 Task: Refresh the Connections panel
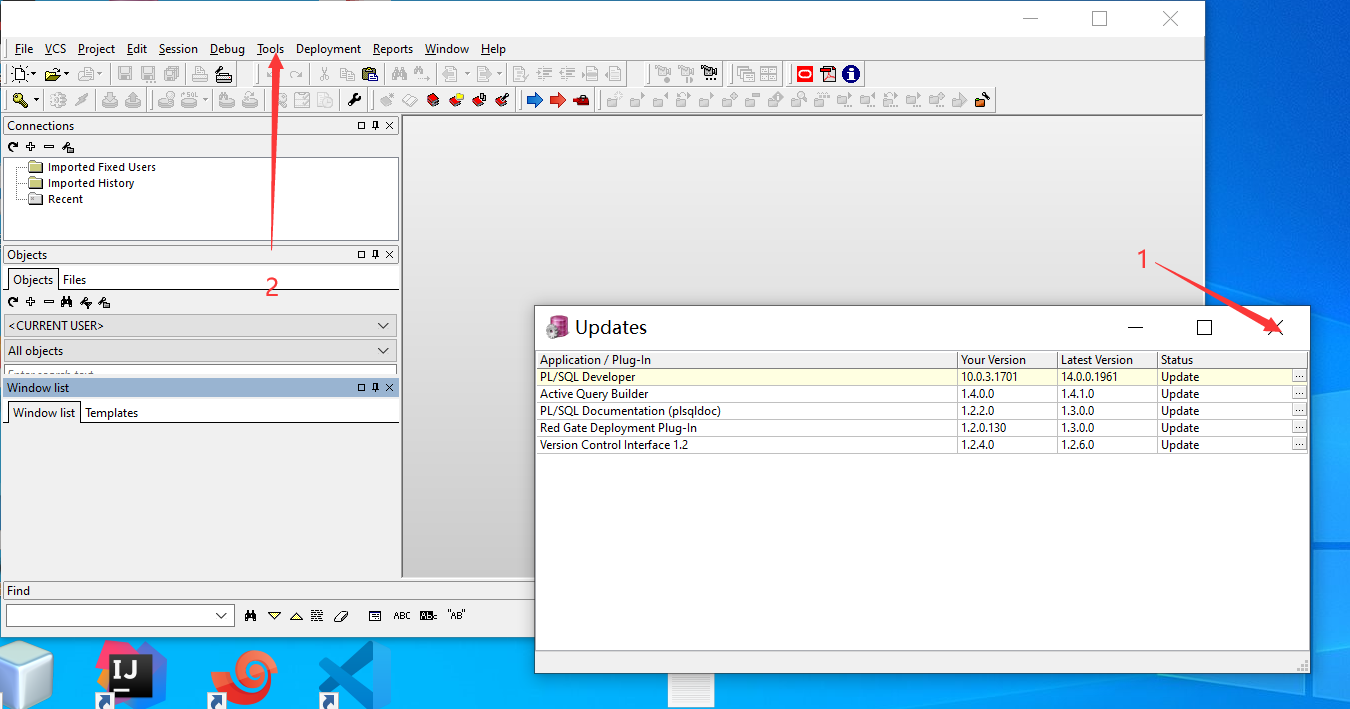click(x=13, y=147)
